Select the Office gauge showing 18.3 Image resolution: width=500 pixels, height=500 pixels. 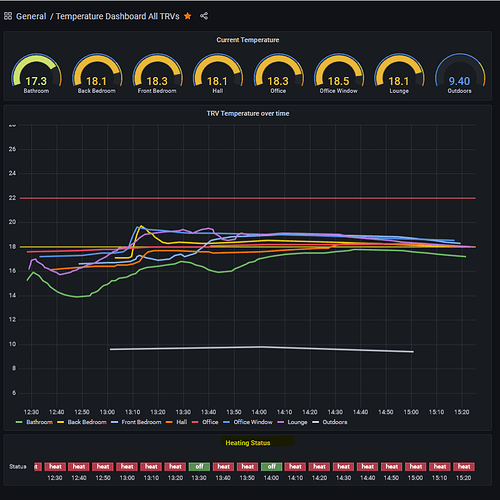(278, 74)
